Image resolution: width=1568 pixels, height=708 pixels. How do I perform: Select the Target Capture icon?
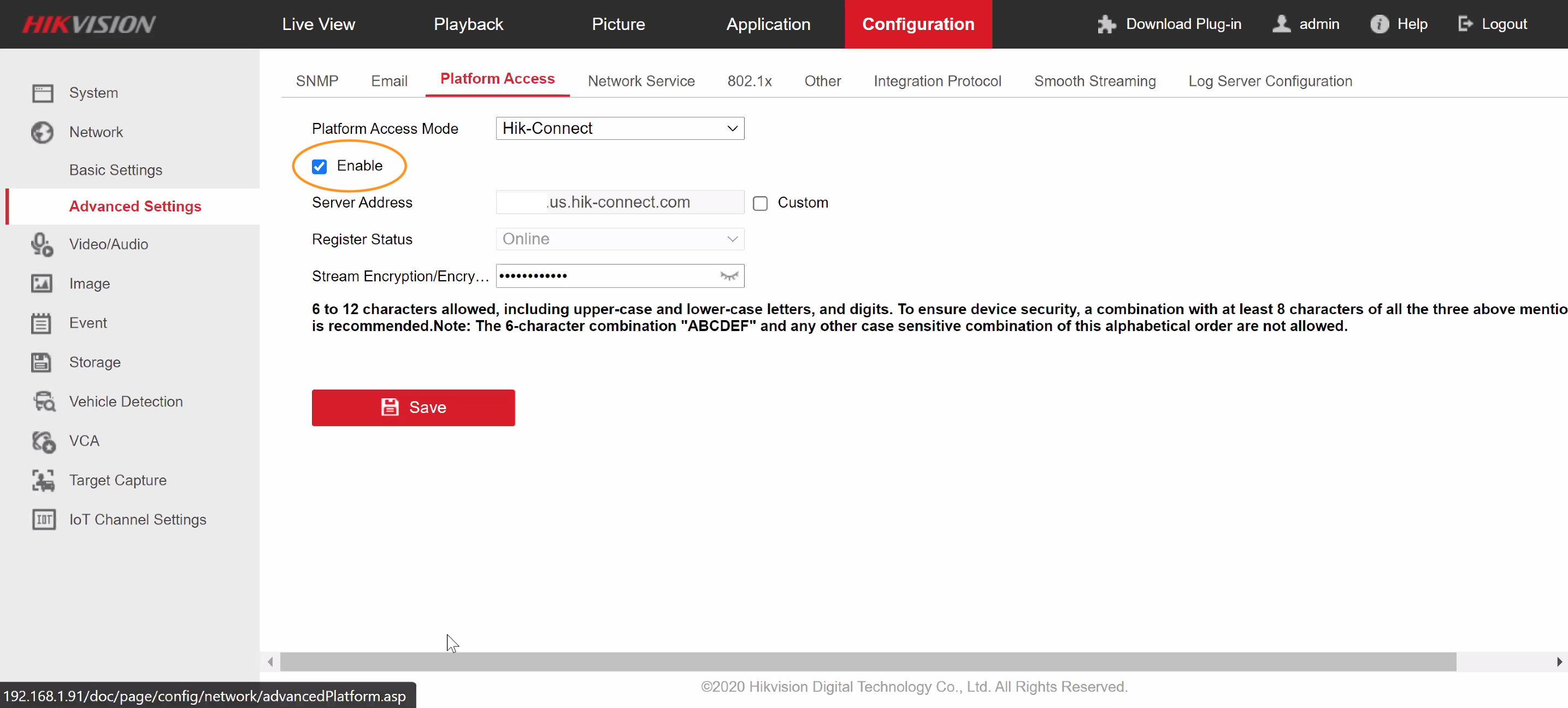click(x=43, y=480)
